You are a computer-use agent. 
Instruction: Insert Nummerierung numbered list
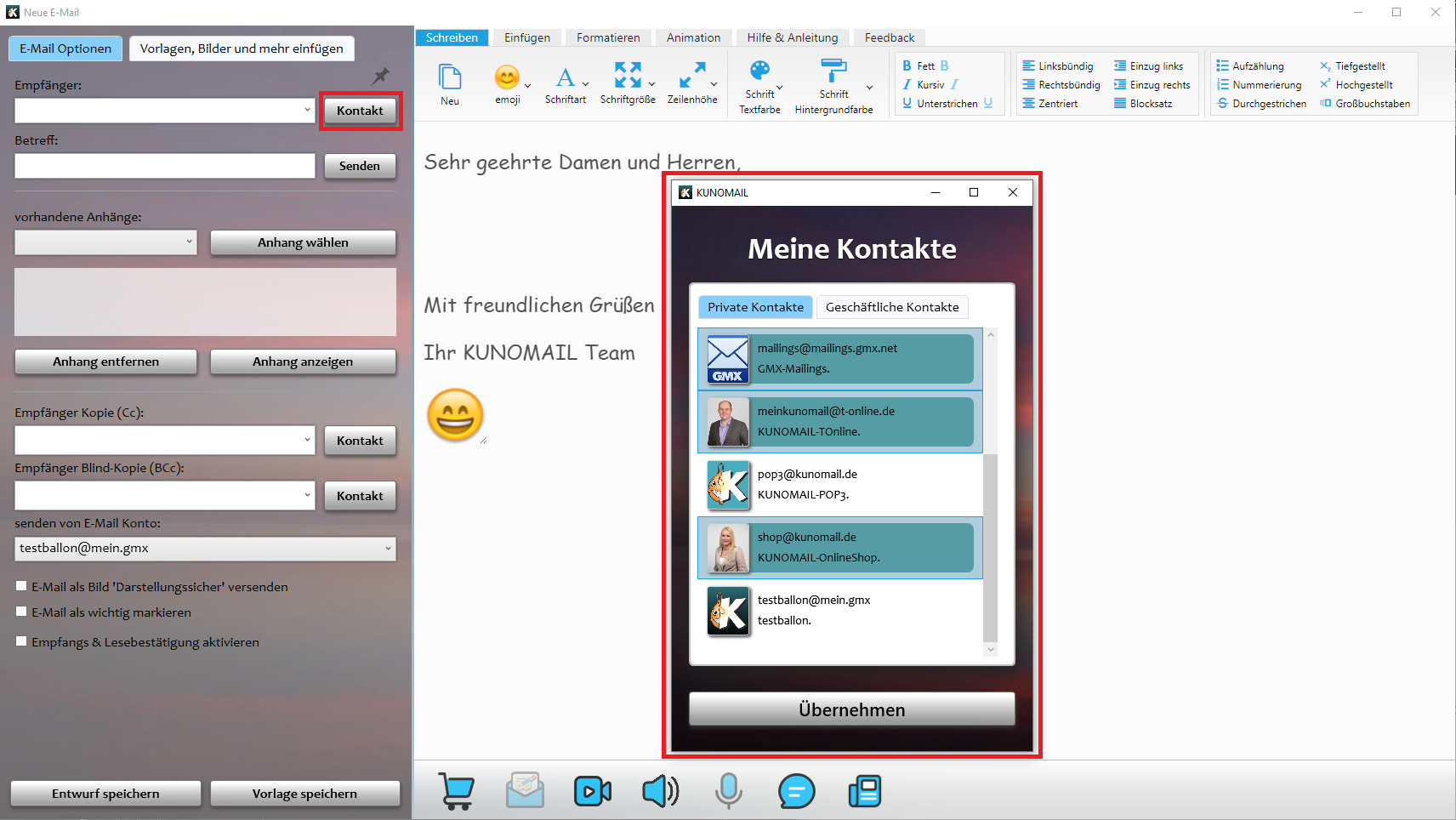coord(1260,84)
